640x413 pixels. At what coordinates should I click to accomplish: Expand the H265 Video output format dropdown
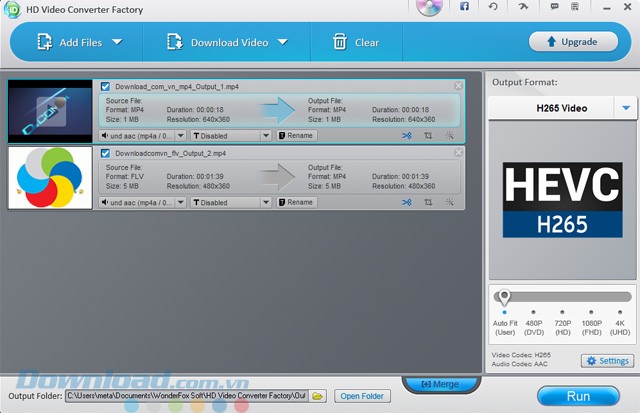pos(627,108)
